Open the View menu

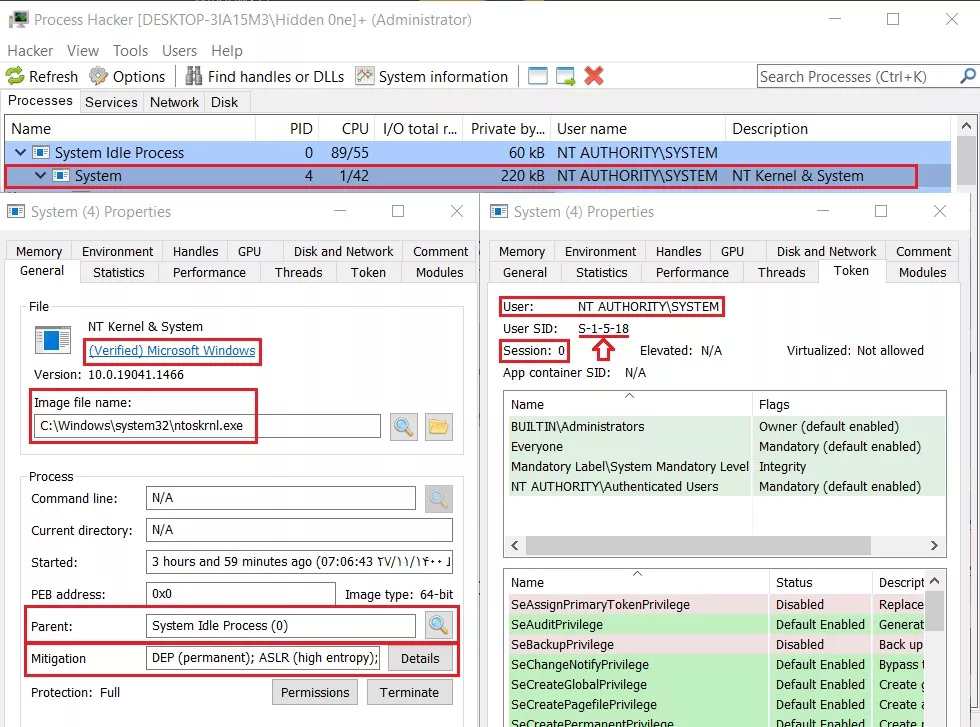82,51
